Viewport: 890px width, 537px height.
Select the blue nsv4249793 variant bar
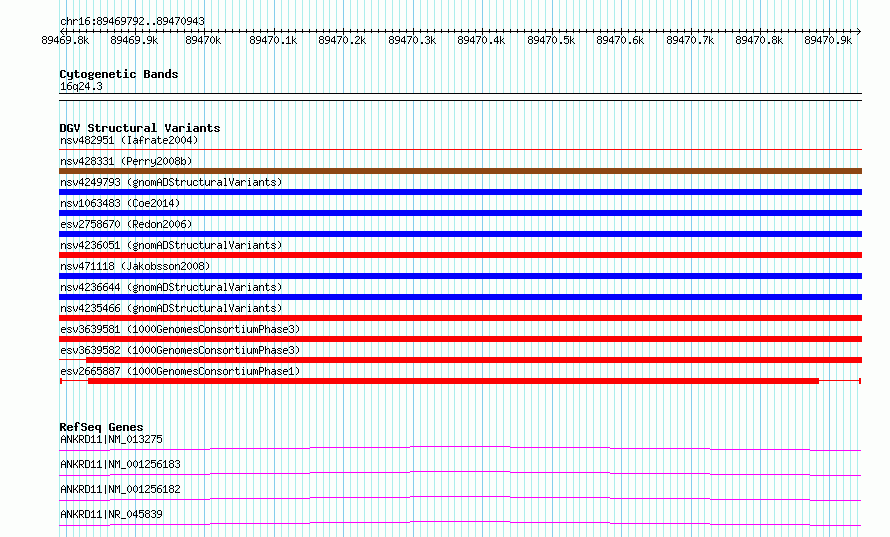pos(460,192)
